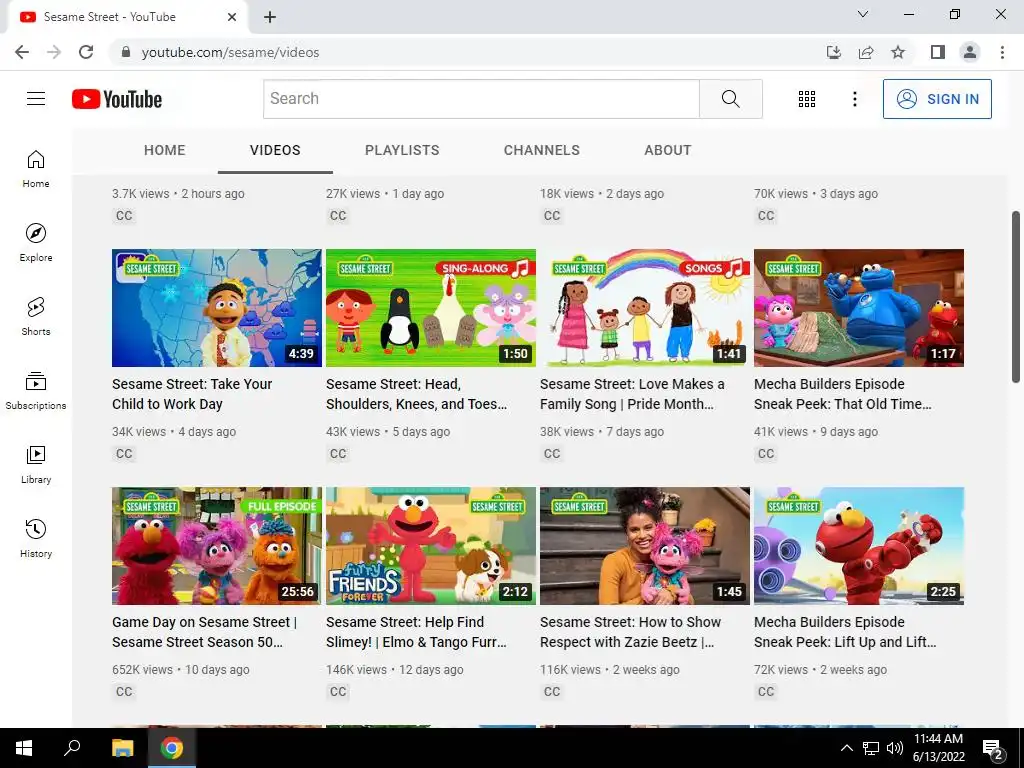Click the page vertical scrollbar
Image resolution: width=1024 pixels, height=768 pixels.
1016,297
